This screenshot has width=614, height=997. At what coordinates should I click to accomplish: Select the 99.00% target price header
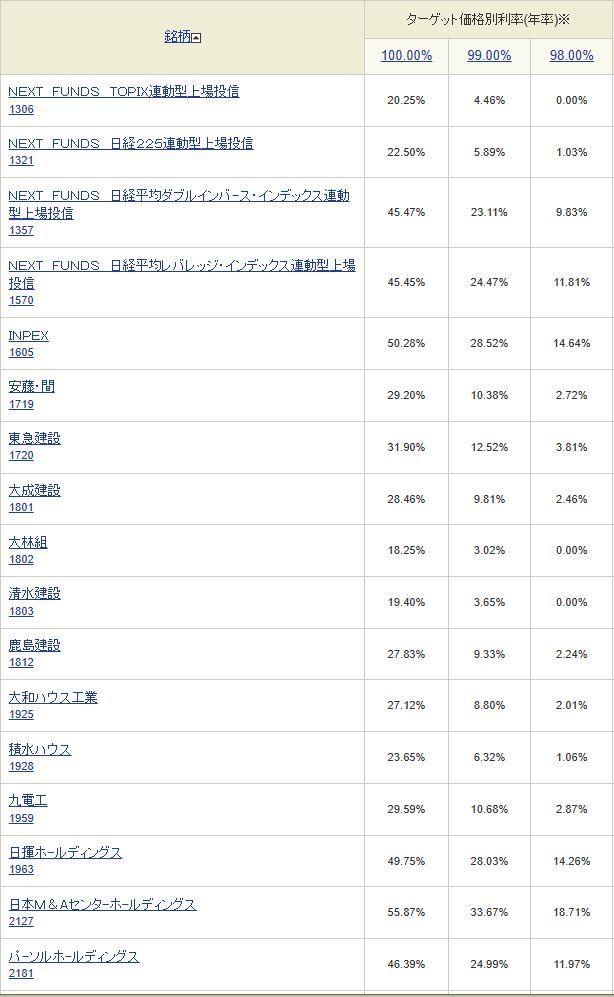(x=489, y=55)
